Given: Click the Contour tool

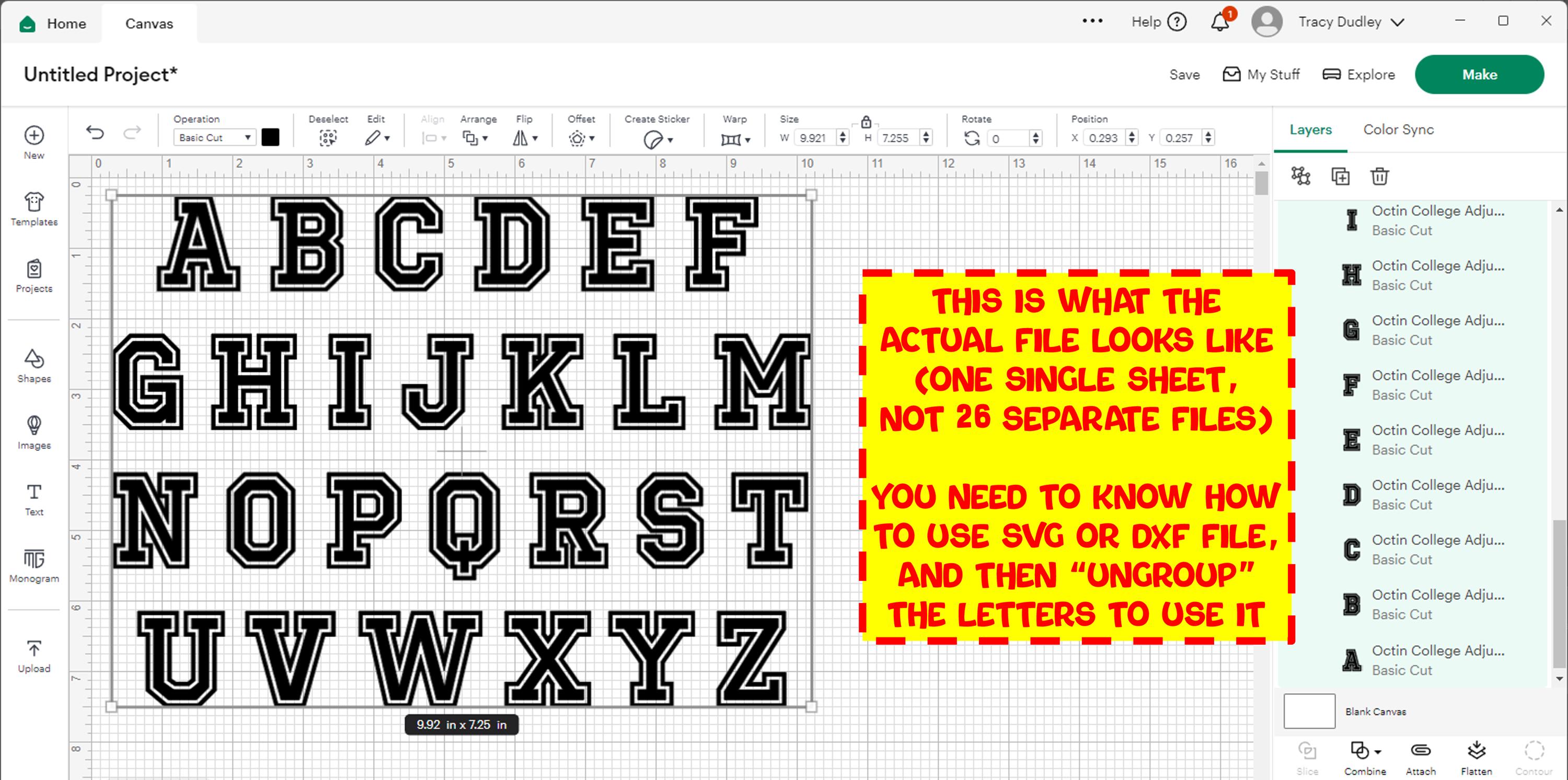Looking at the screenshot, I should [x=1534, y=758].
